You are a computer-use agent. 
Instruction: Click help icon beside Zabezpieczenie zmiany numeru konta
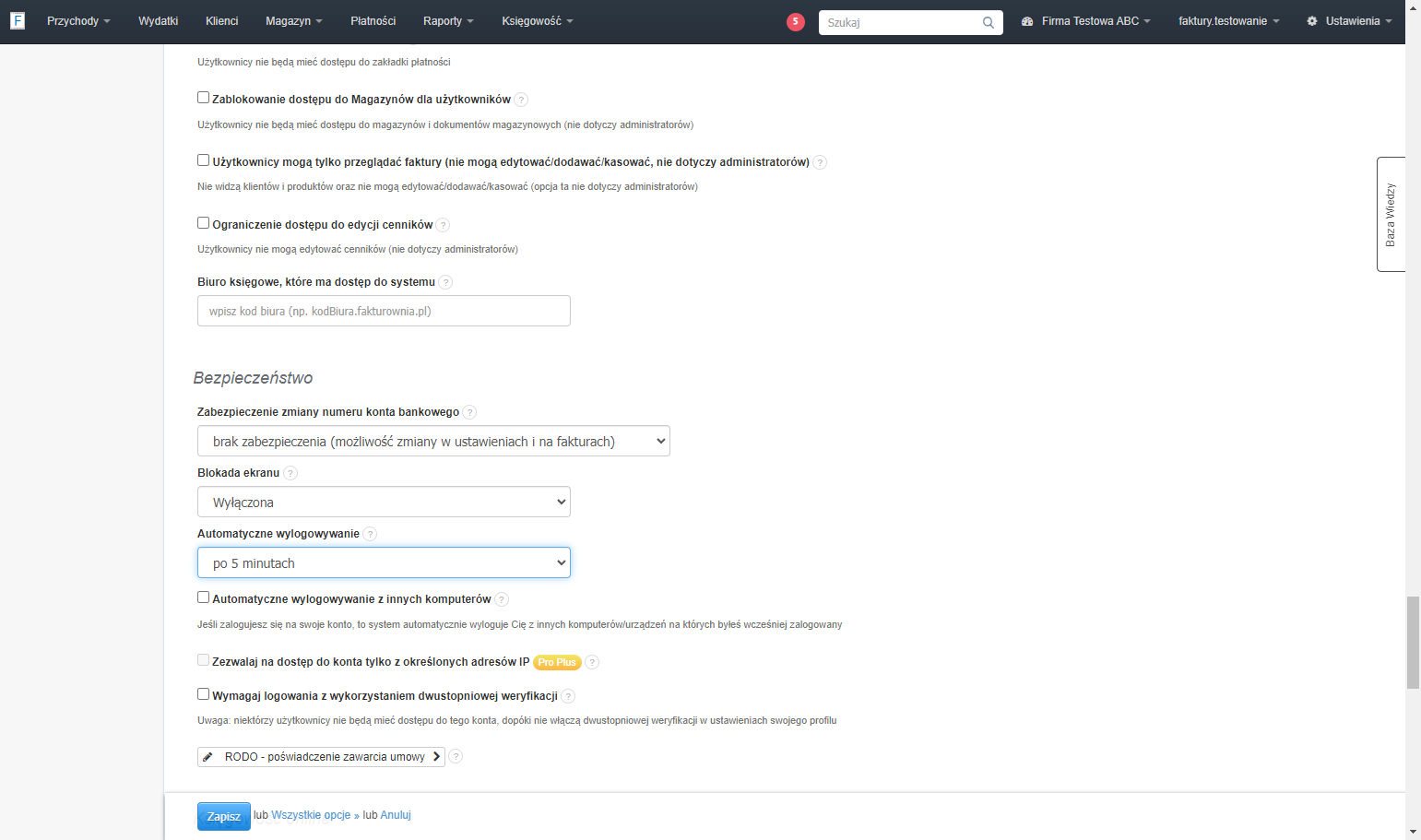pos(469,412)
